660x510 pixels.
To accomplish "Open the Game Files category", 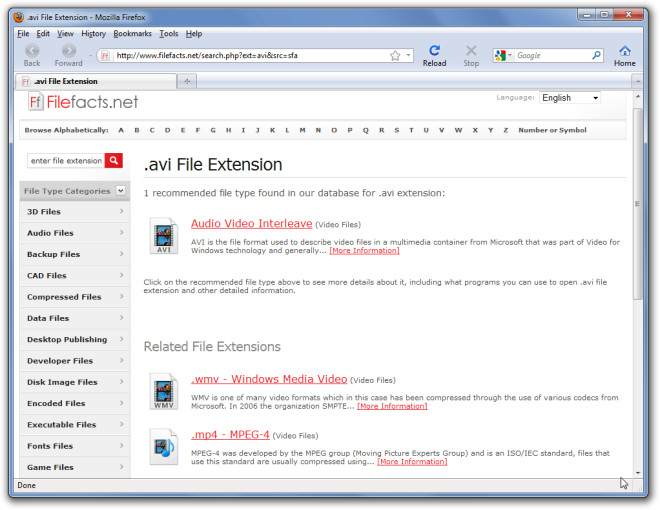I will click(x=75, y=468).
